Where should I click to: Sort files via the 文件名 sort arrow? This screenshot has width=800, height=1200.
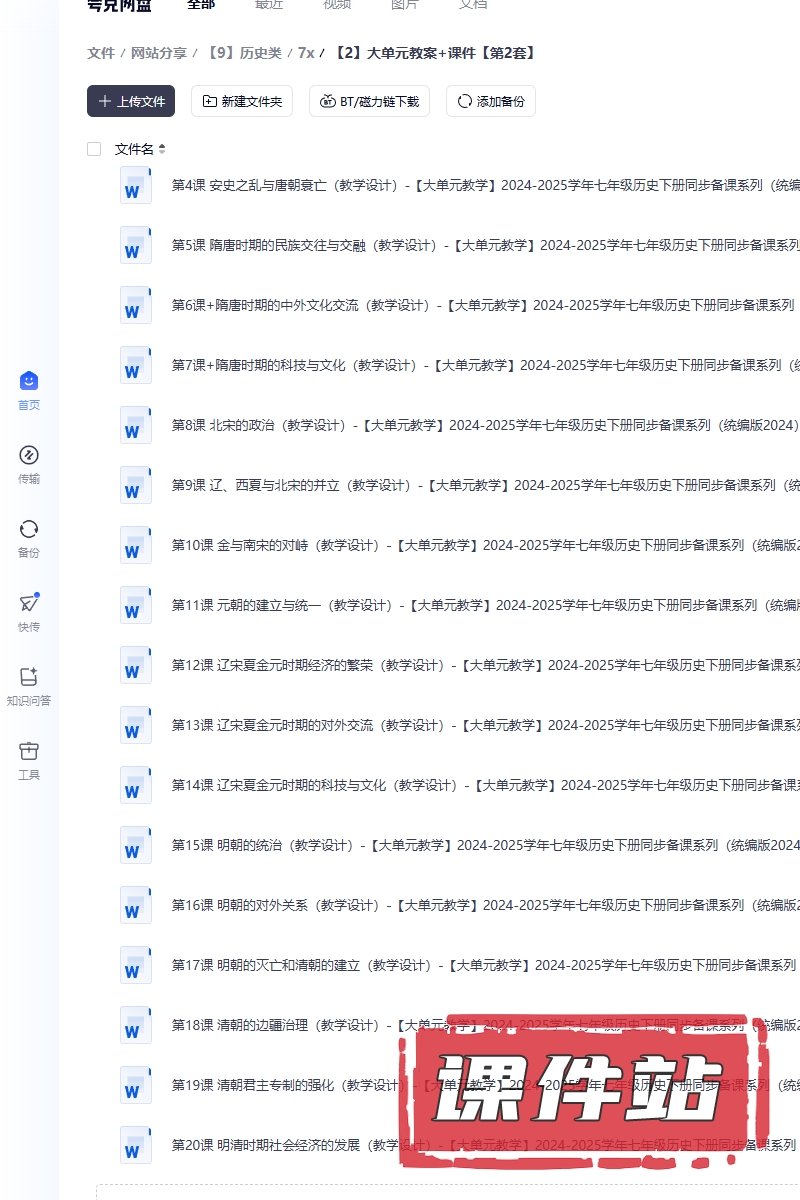162,149
